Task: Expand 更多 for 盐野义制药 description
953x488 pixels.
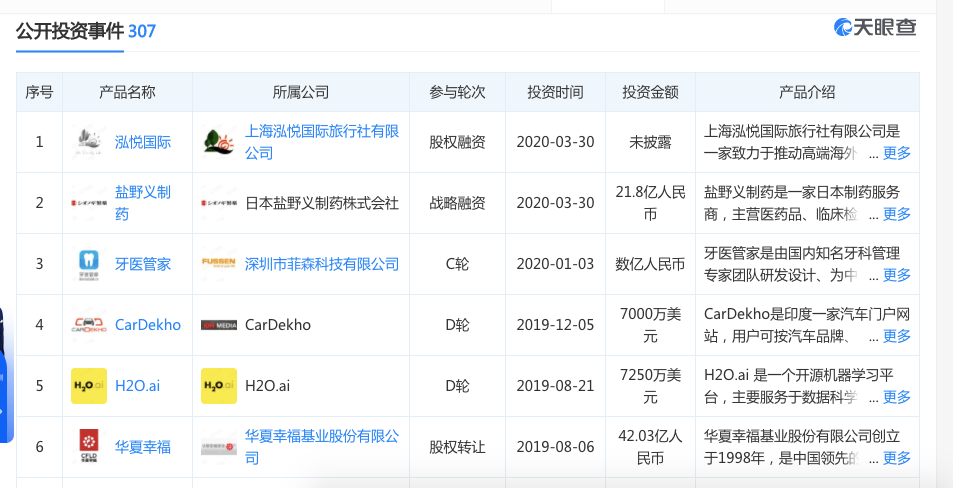Action: pyautogui.click(x=896, y=214)
